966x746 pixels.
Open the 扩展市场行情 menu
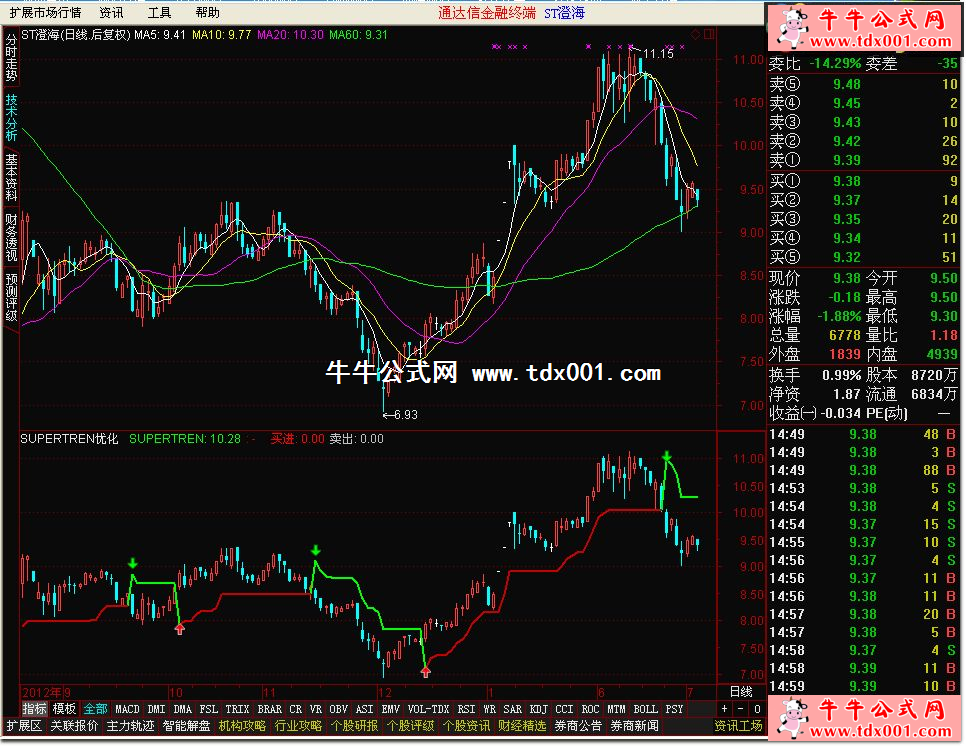[46, 12]
